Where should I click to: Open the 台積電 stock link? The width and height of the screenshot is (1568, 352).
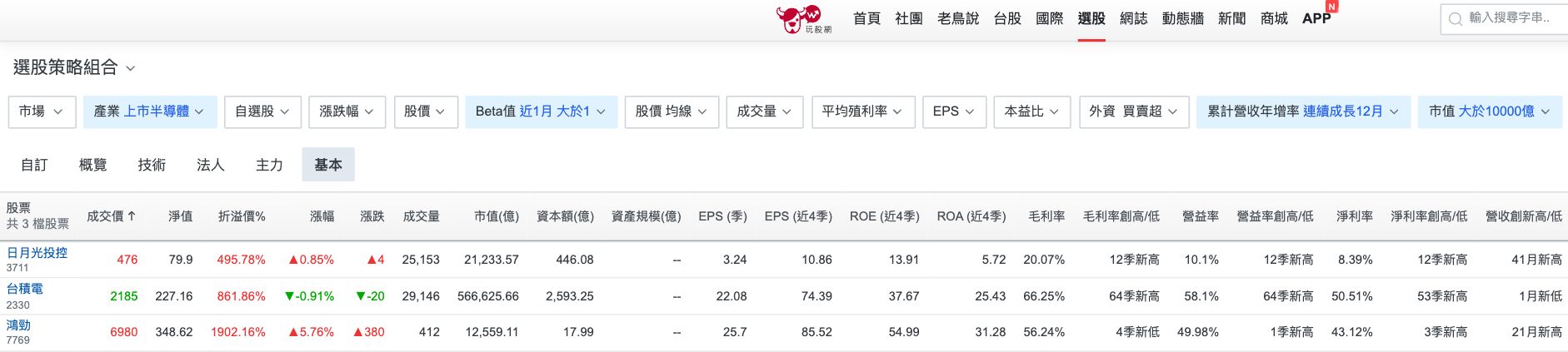tap(25, 289)
